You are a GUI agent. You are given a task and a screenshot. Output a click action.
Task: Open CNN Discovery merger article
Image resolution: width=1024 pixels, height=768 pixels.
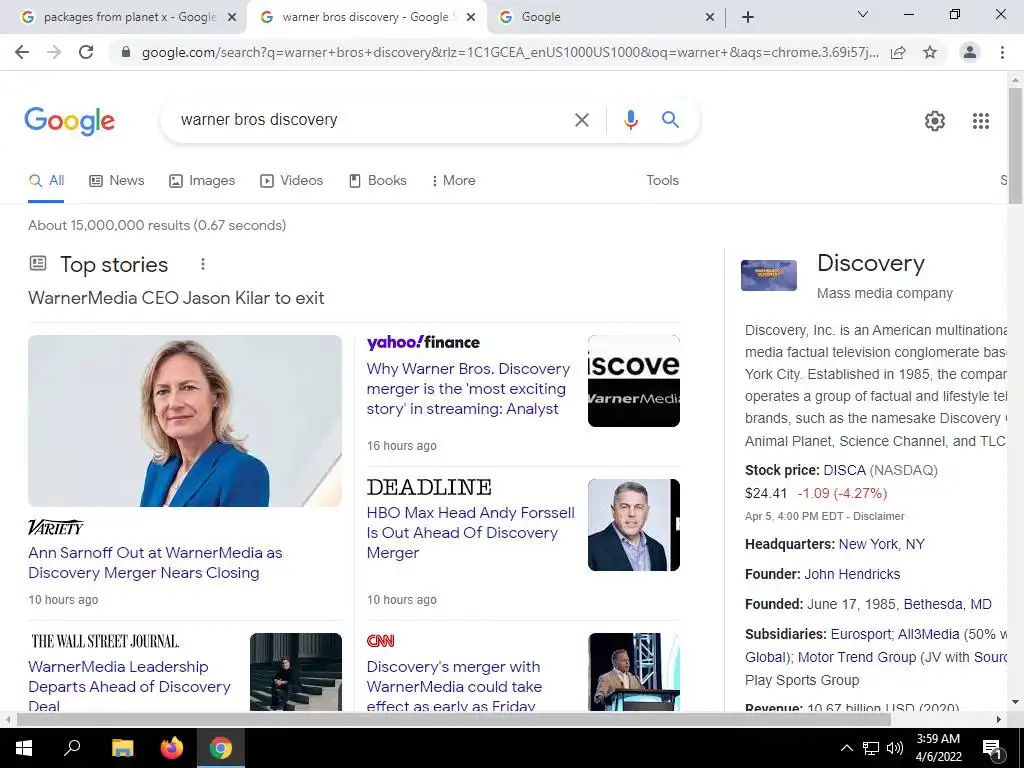[454, 686]
